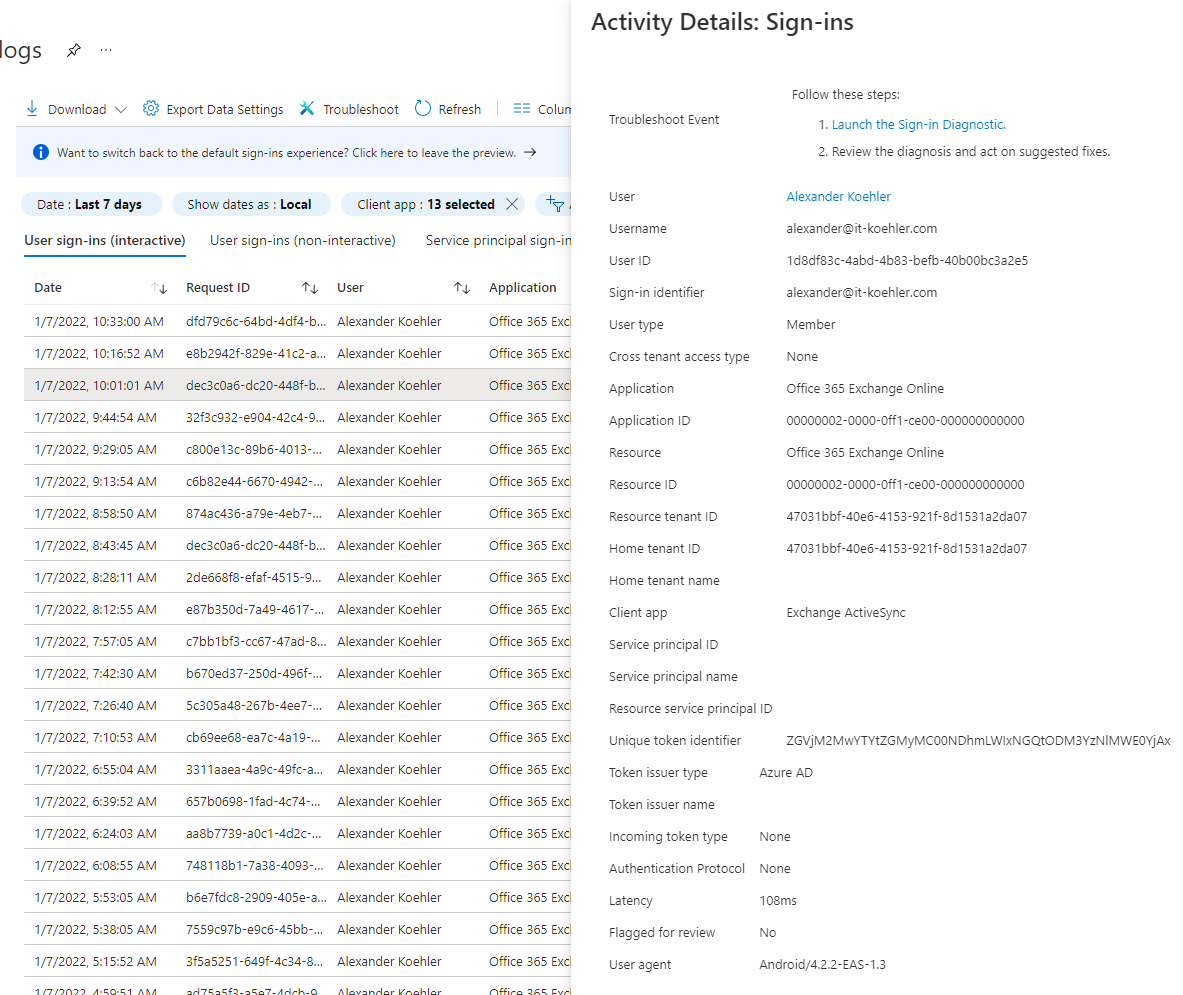Launch the Sign-in Diagnostic link

click(x=918, y=125)
